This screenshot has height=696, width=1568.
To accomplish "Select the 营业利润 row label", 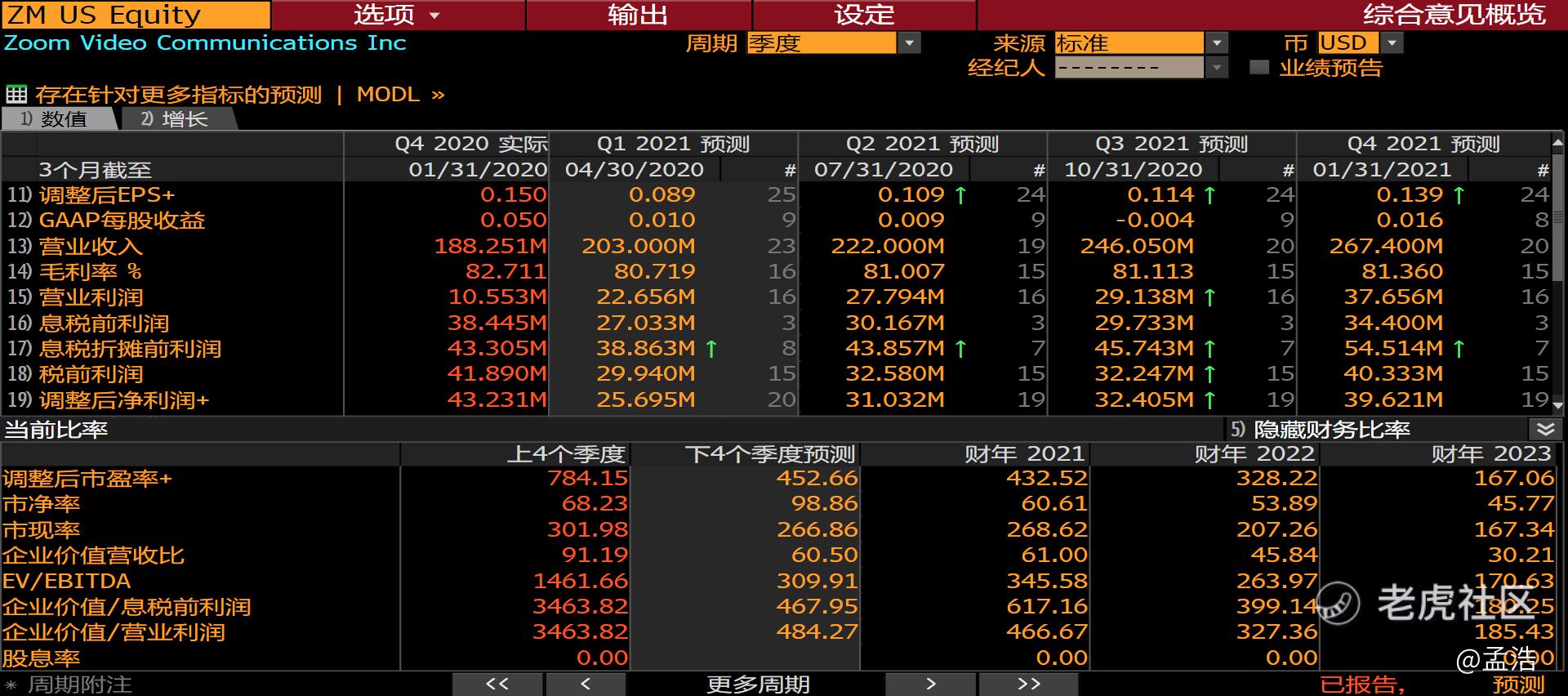I will click(91, 297).
